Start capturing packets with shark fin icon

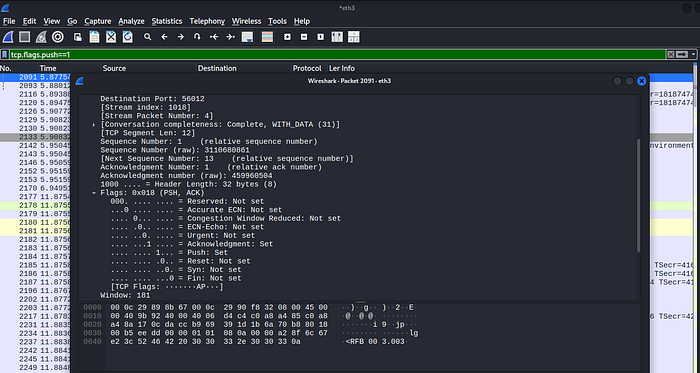8,37
